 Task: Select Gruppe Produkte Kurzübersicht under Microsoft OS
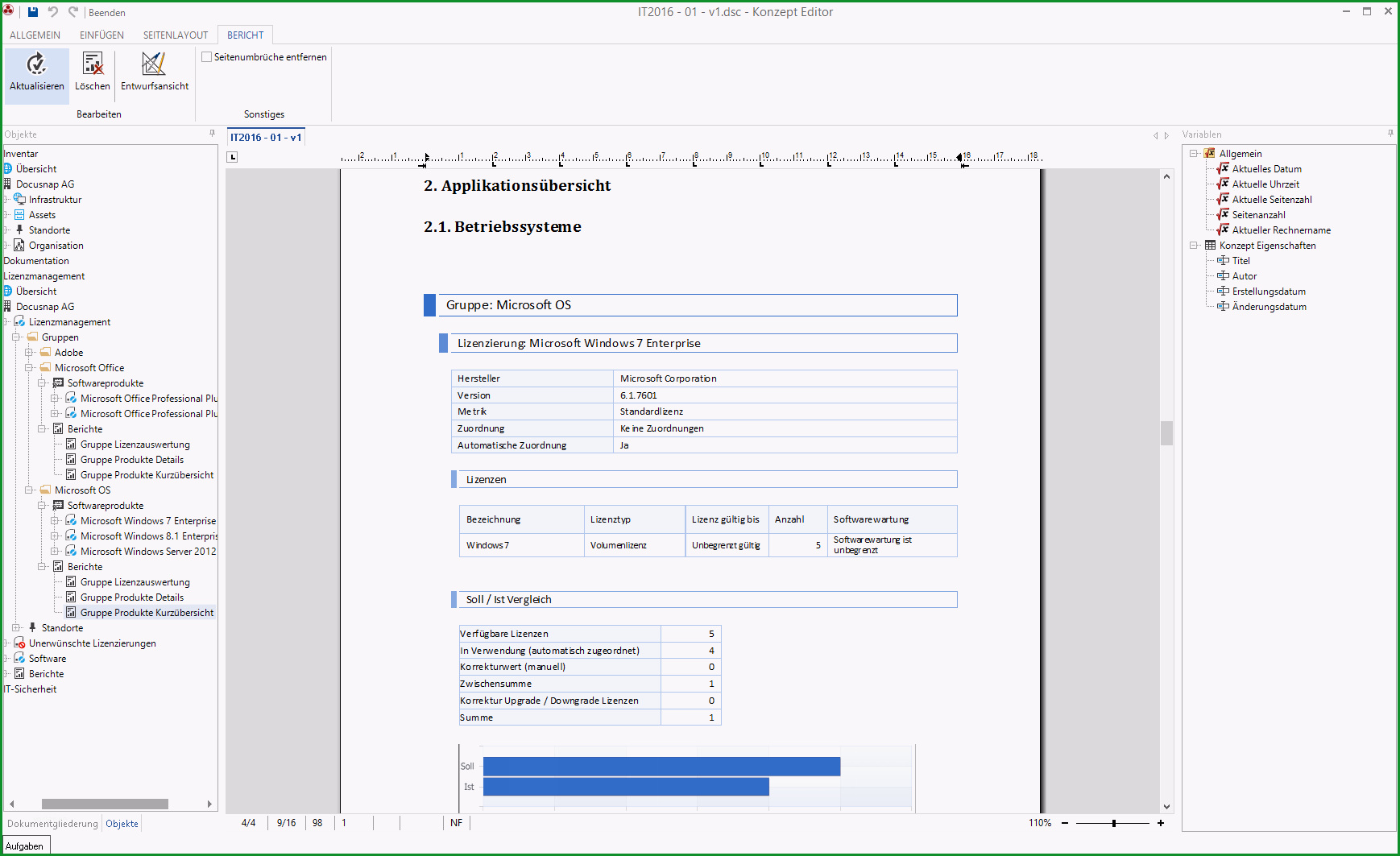(147, 612)
